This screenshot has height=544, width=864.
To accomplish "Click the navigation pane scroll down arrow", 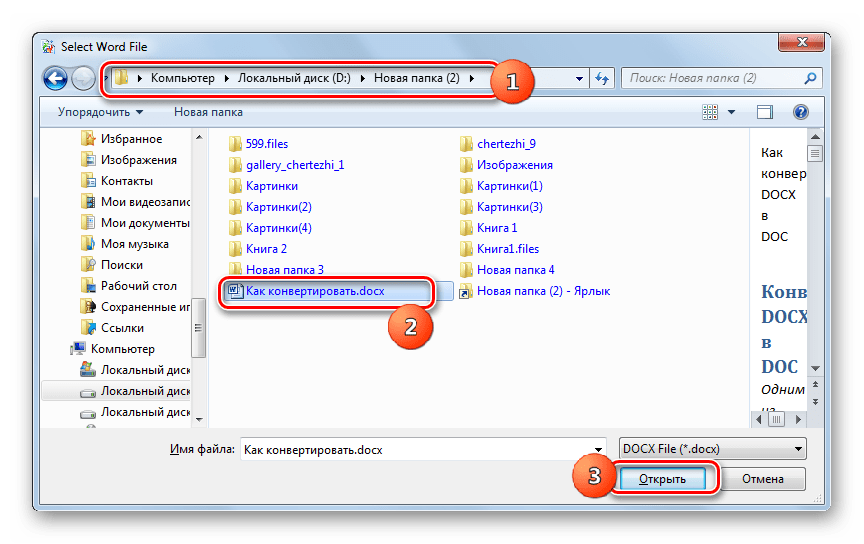I will [199, 420].
